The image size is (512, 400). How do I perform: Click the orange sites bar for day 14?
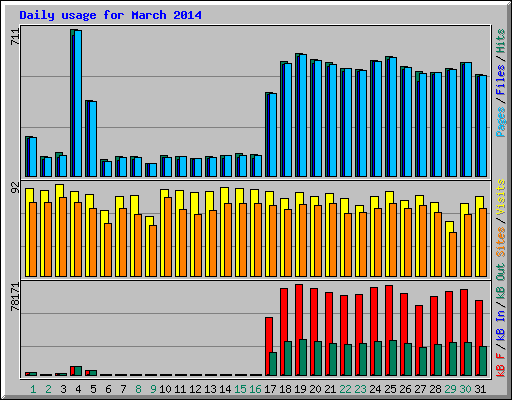pos(228,240)
